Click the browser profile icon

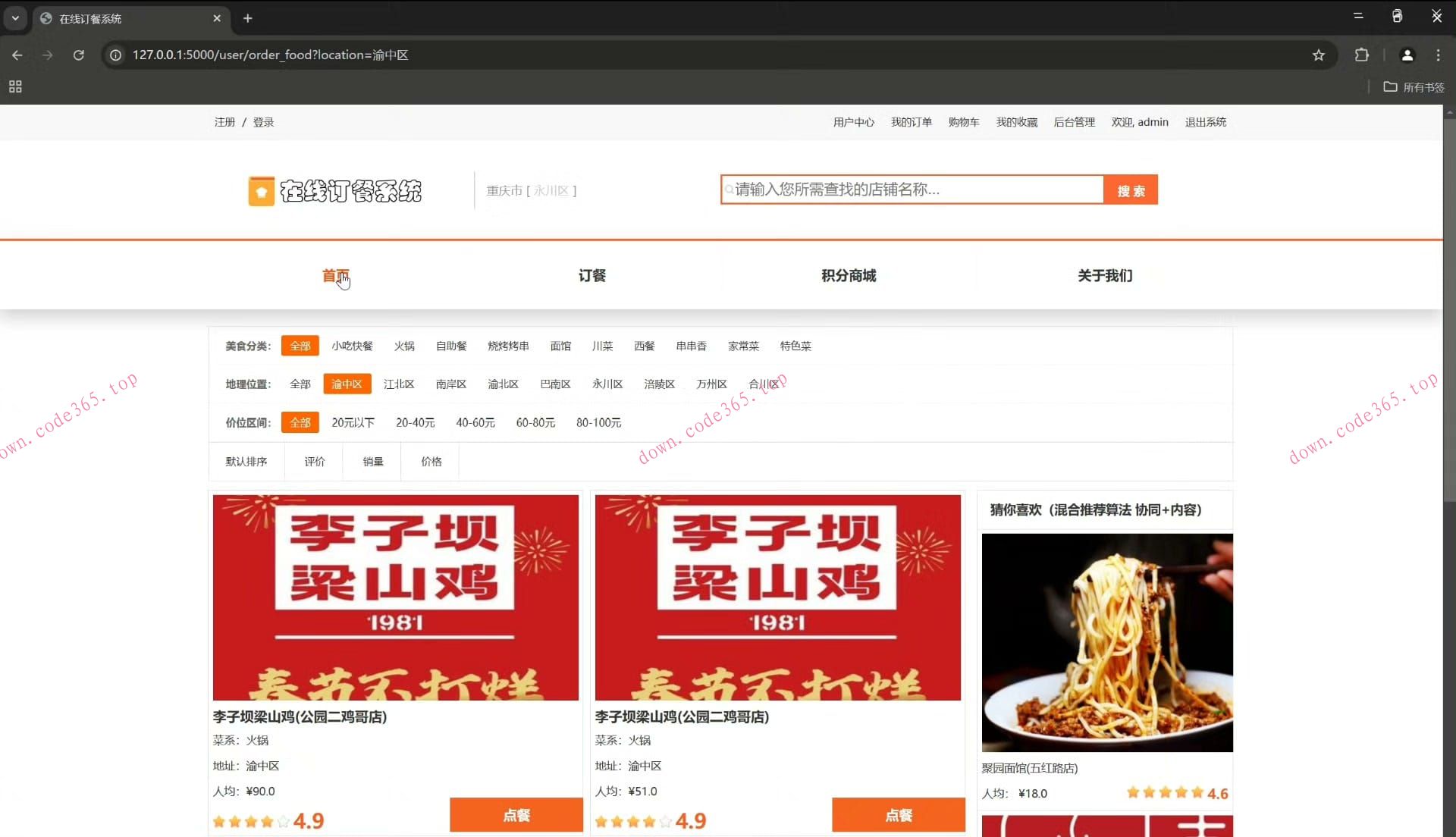1407,55
